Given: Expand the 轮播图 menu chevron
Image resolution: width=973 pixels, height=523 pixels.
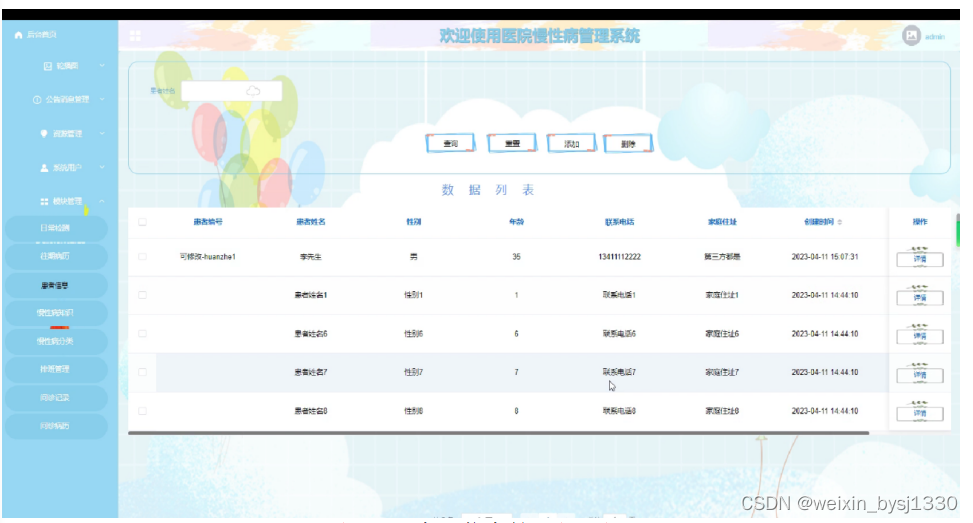Looking at the screenshot, I should click(102, 66).
